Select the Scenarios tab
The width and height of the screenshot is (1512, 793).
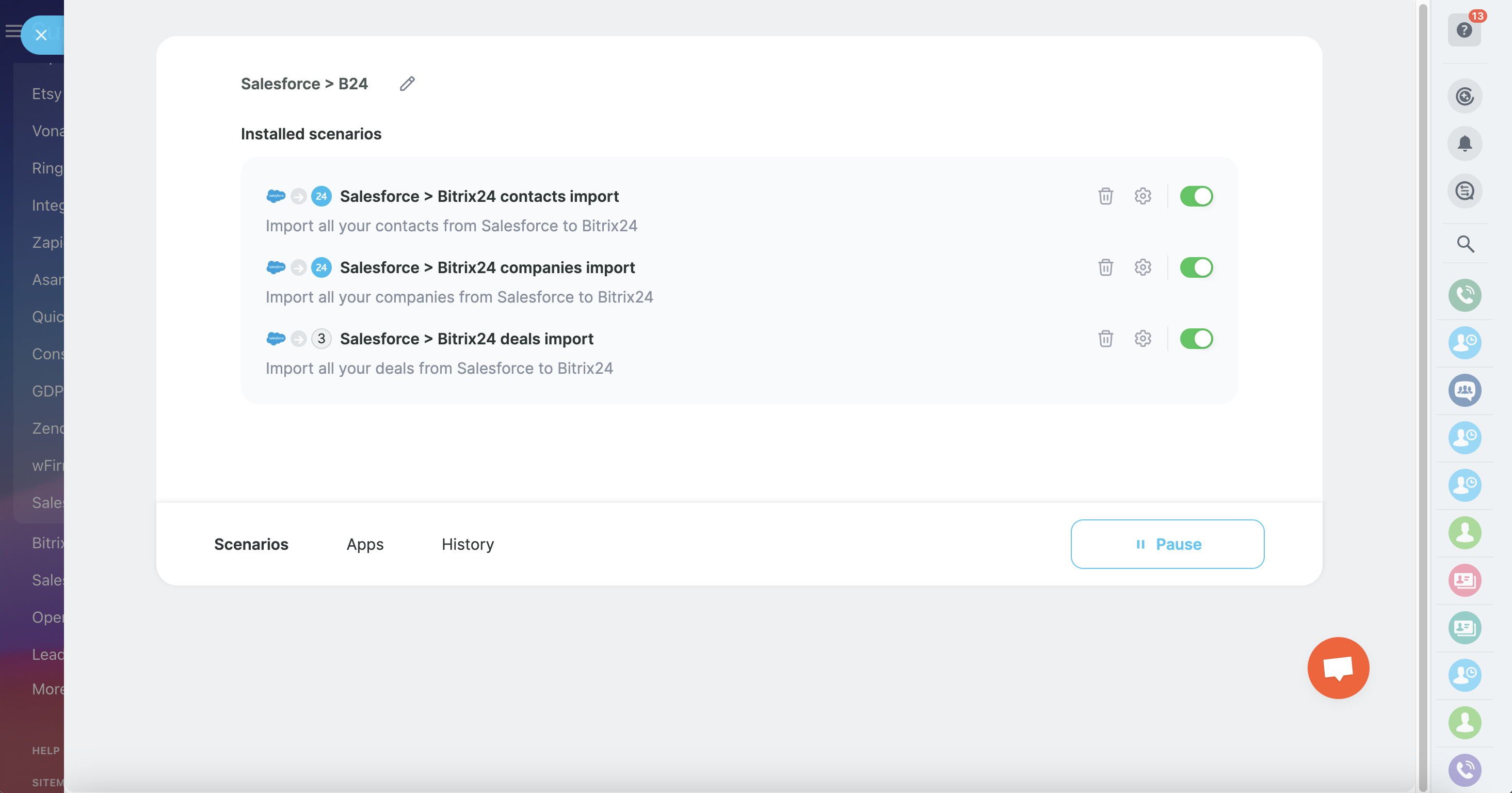coord(251,544)
